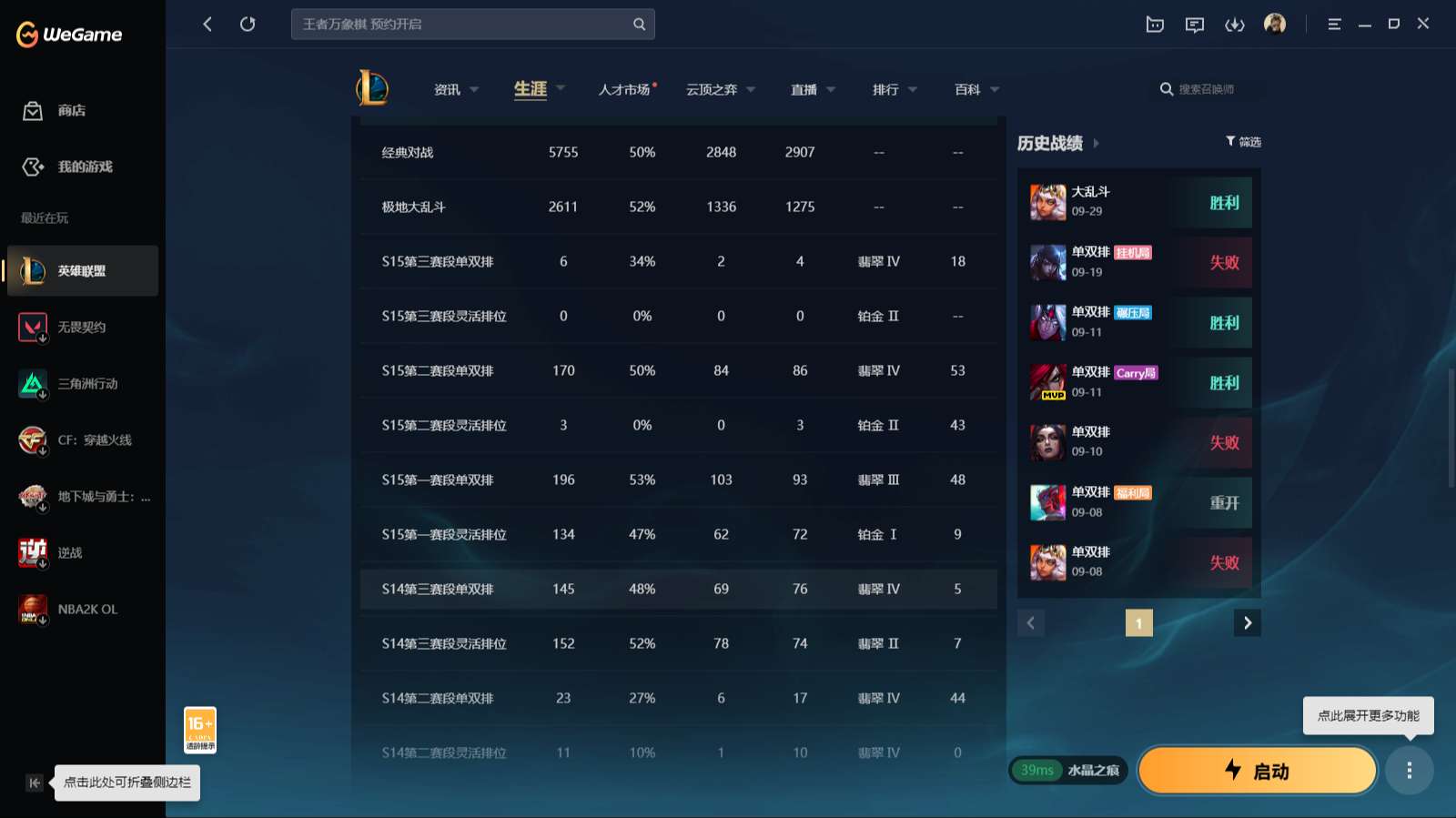Go back with the back arrow

[207, 25]
